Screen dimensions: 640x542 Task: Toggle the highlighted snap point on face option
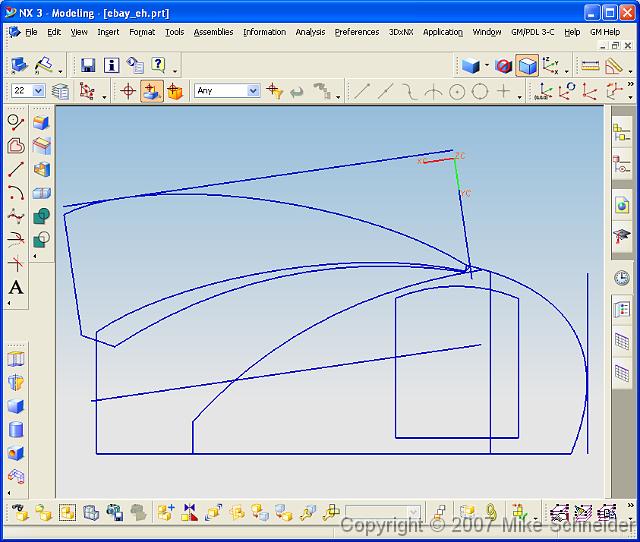[x=151, y=91]
